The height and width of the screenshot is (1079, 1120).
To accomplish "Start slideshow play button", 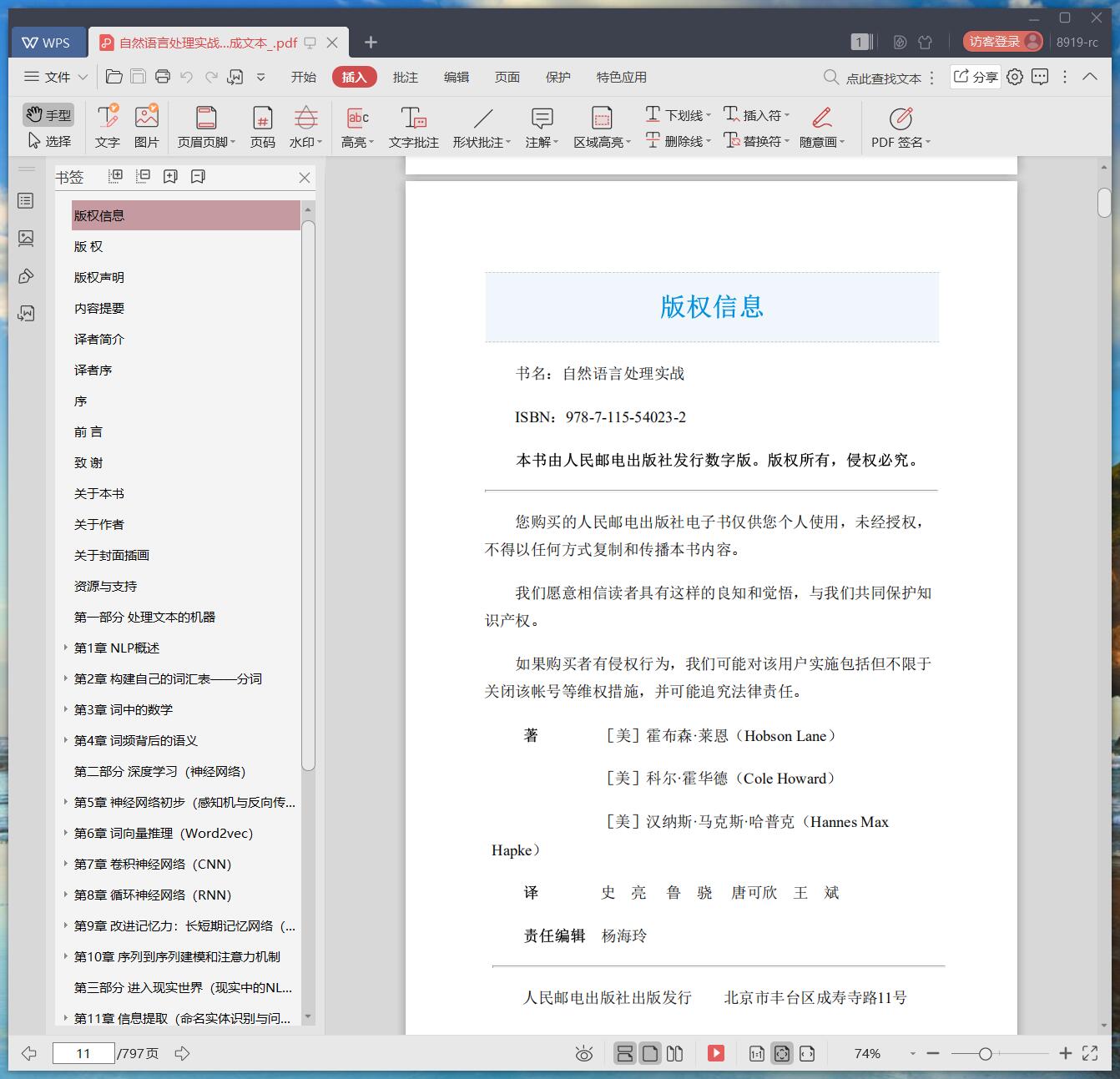I will [x=716, y=1053].
